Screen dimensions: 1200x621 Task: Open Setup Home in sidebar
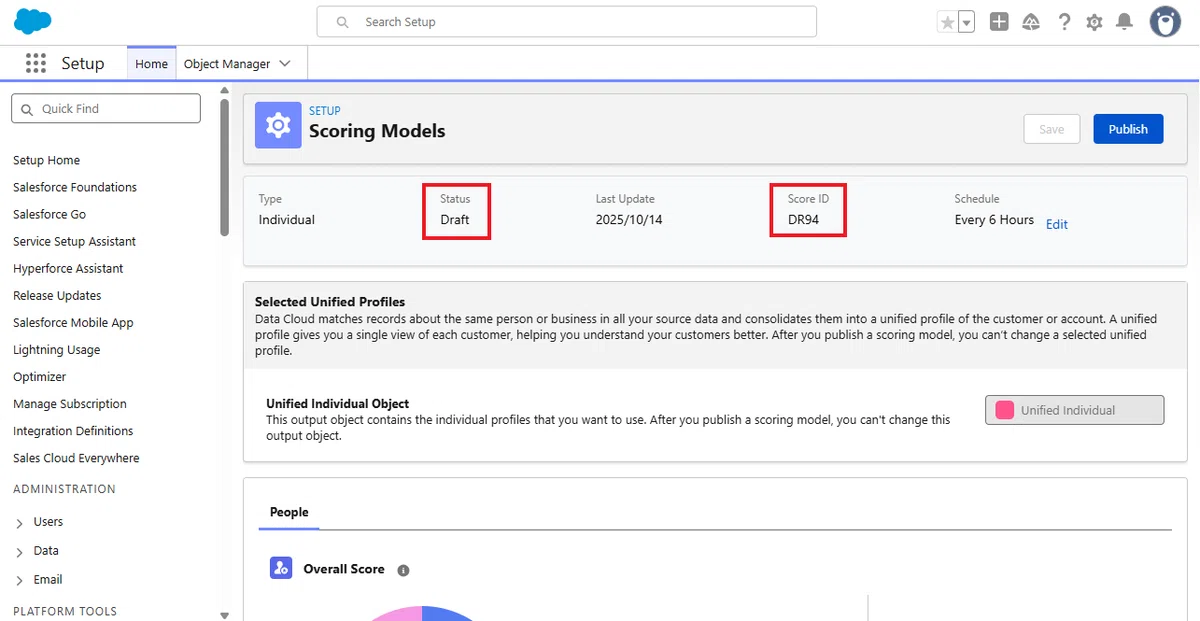pyautogui.click(x=46, y=160)
